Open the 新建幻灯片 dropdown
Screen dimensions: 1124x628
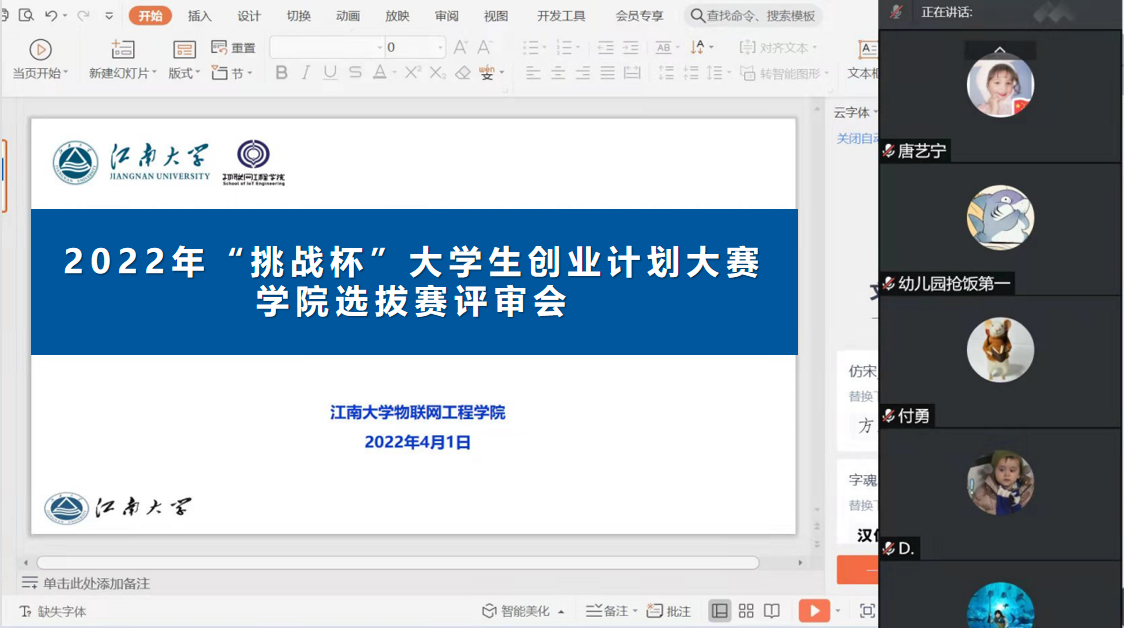123,73
